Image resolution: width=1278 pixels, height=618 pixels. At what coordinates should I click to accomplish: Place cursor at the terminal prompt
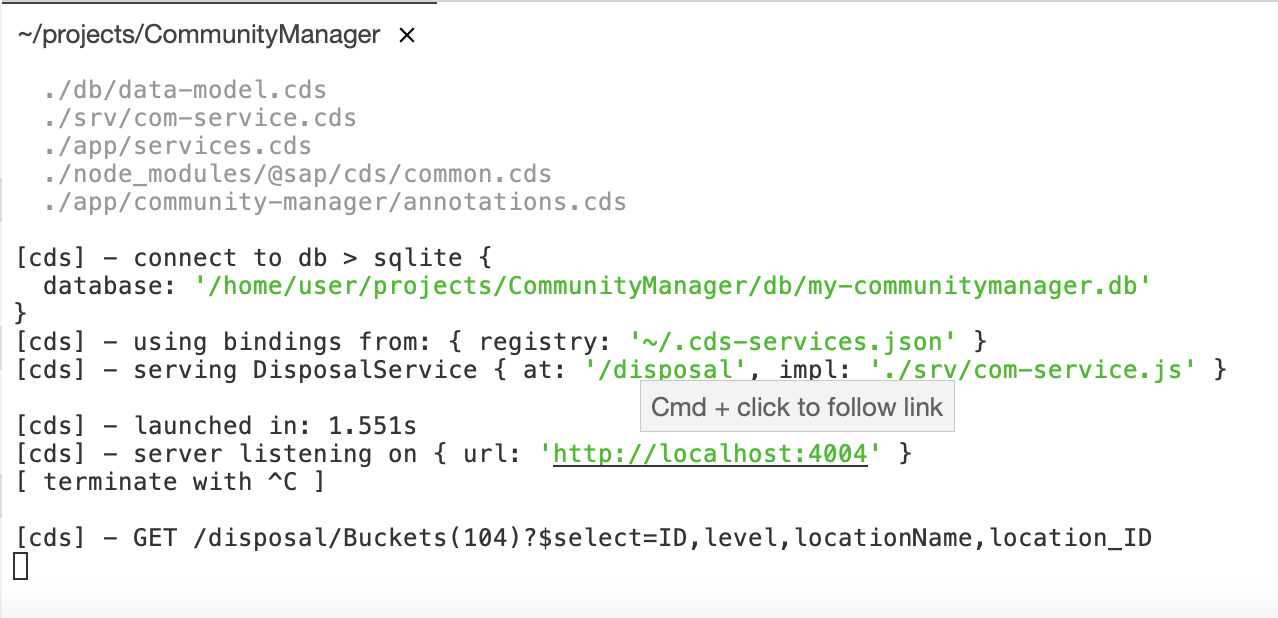click(22, 567)
